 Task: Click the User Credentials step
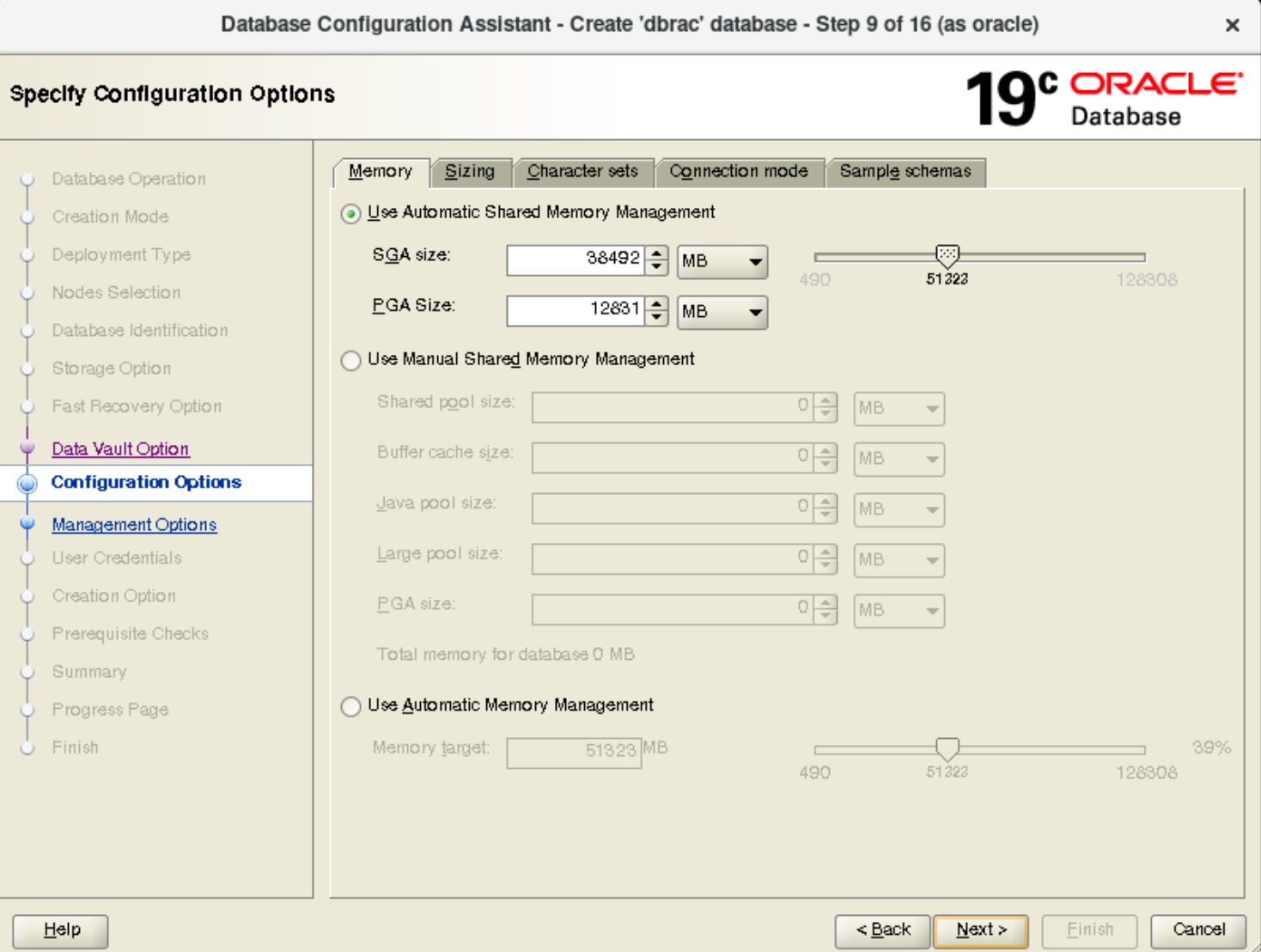pyautogui.click(x=117, y=558)
